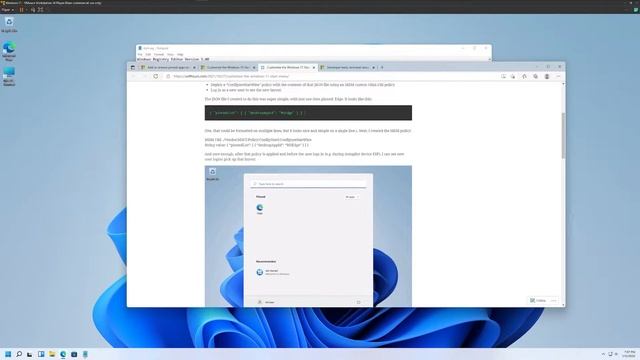Open Notepad View menu
640x360 pixels.
[170, 54]
